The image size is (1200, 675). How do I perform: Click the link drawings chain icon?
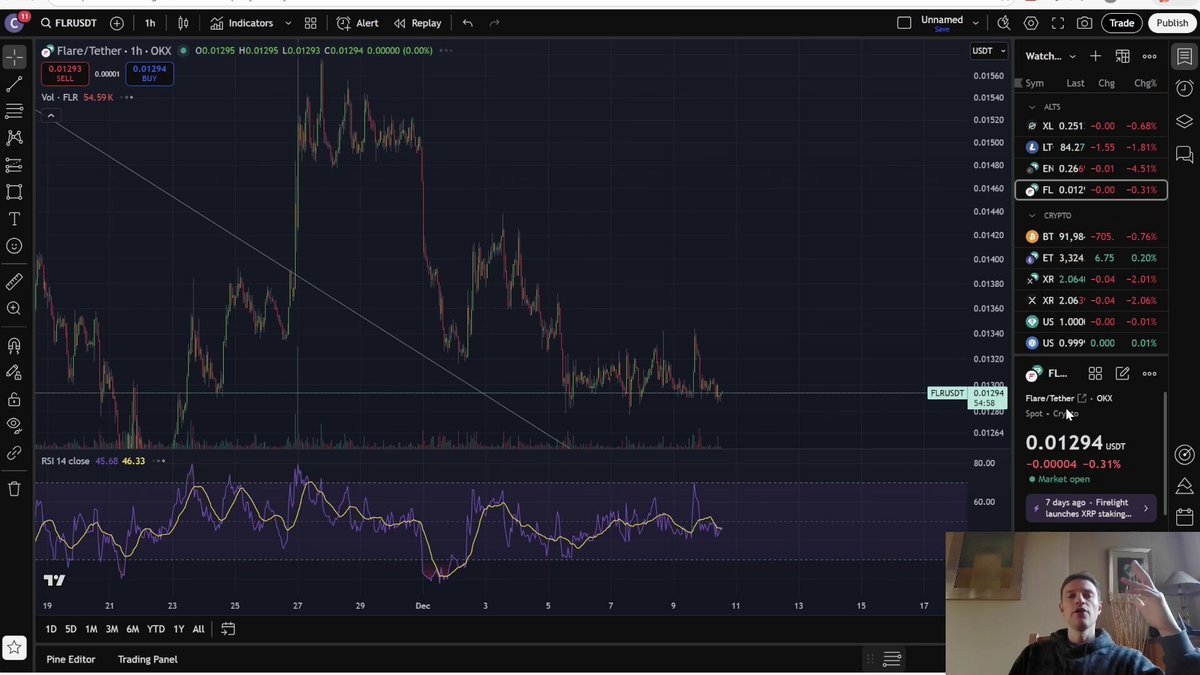point(14,453)
